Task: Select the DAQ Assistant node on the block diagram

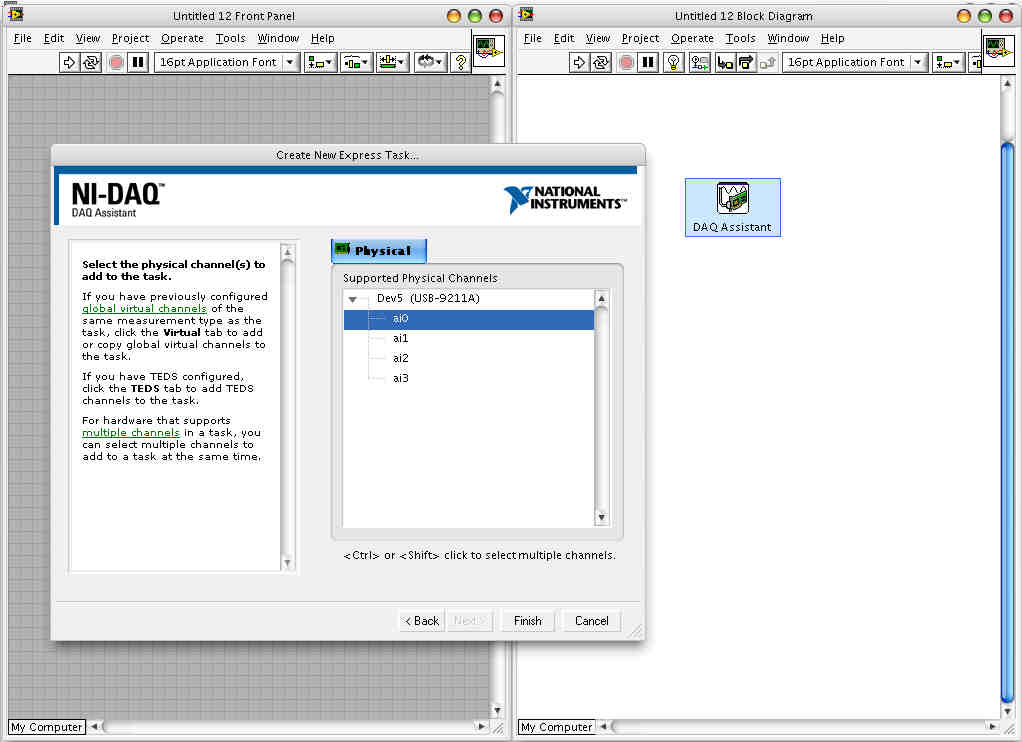Action: click(733, 207)
